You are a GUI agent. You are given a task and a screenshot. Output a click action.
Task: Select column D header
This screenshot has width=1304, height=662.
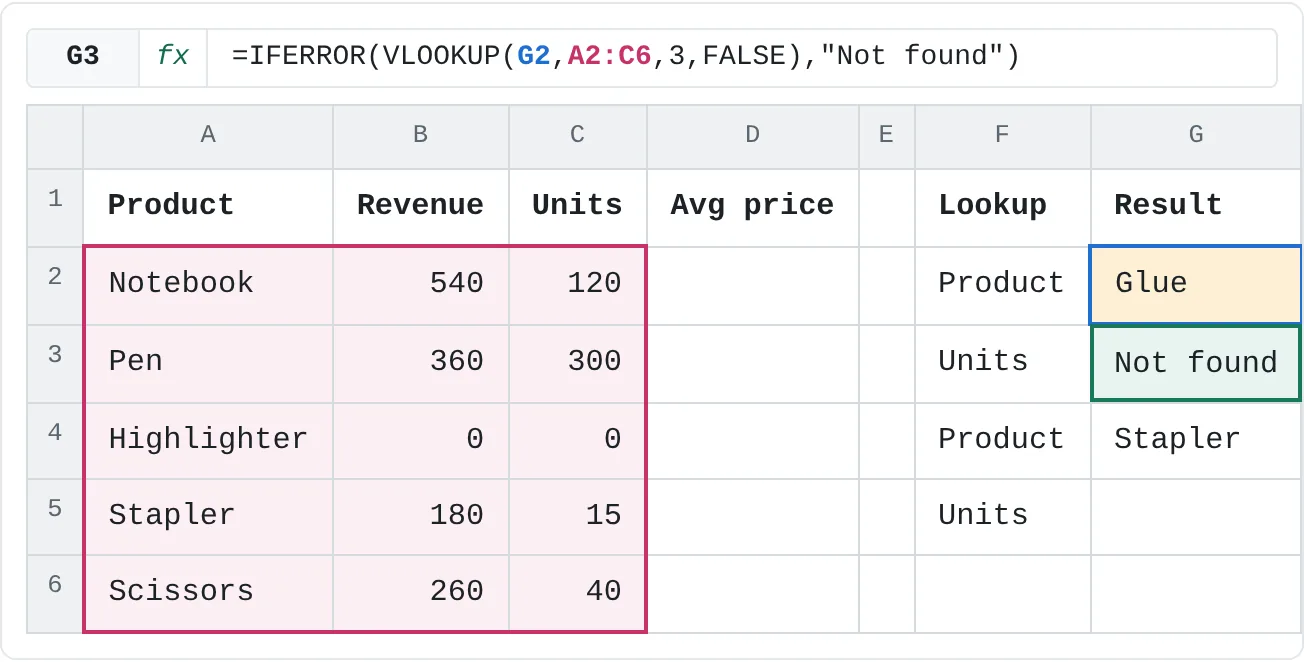coord(753,136)
